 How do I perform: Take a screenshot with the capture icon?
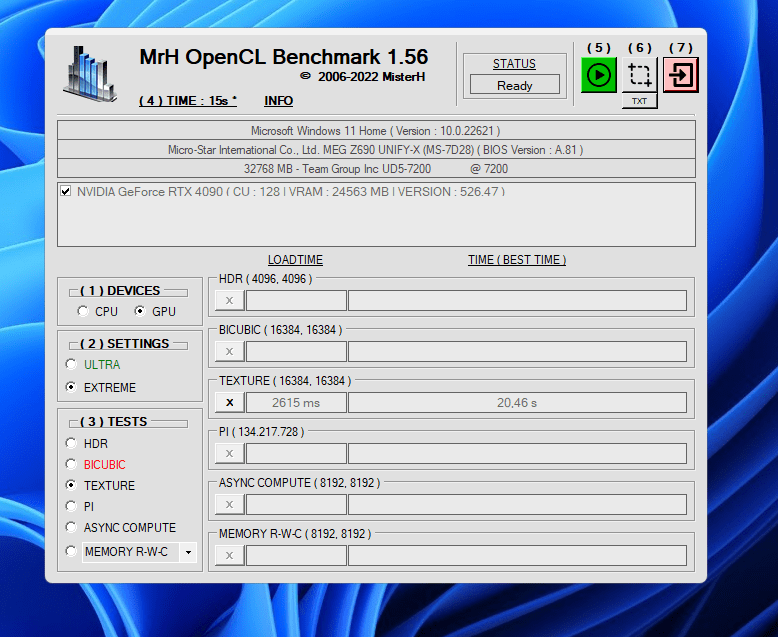[640, 75]
